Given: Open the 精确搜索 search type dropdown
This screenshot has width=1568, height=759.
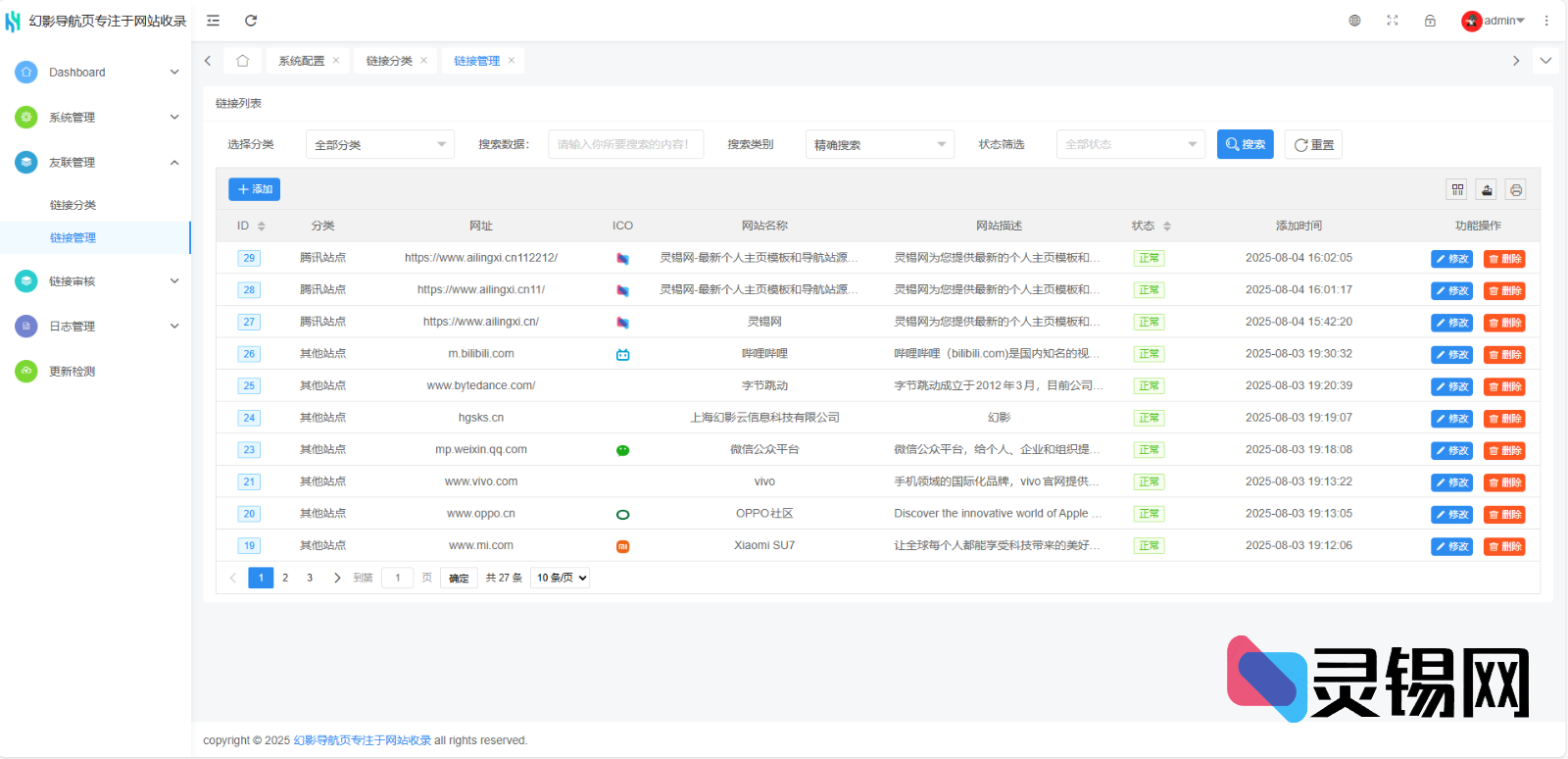Looking at the screenshot, I should click(879, 145).
